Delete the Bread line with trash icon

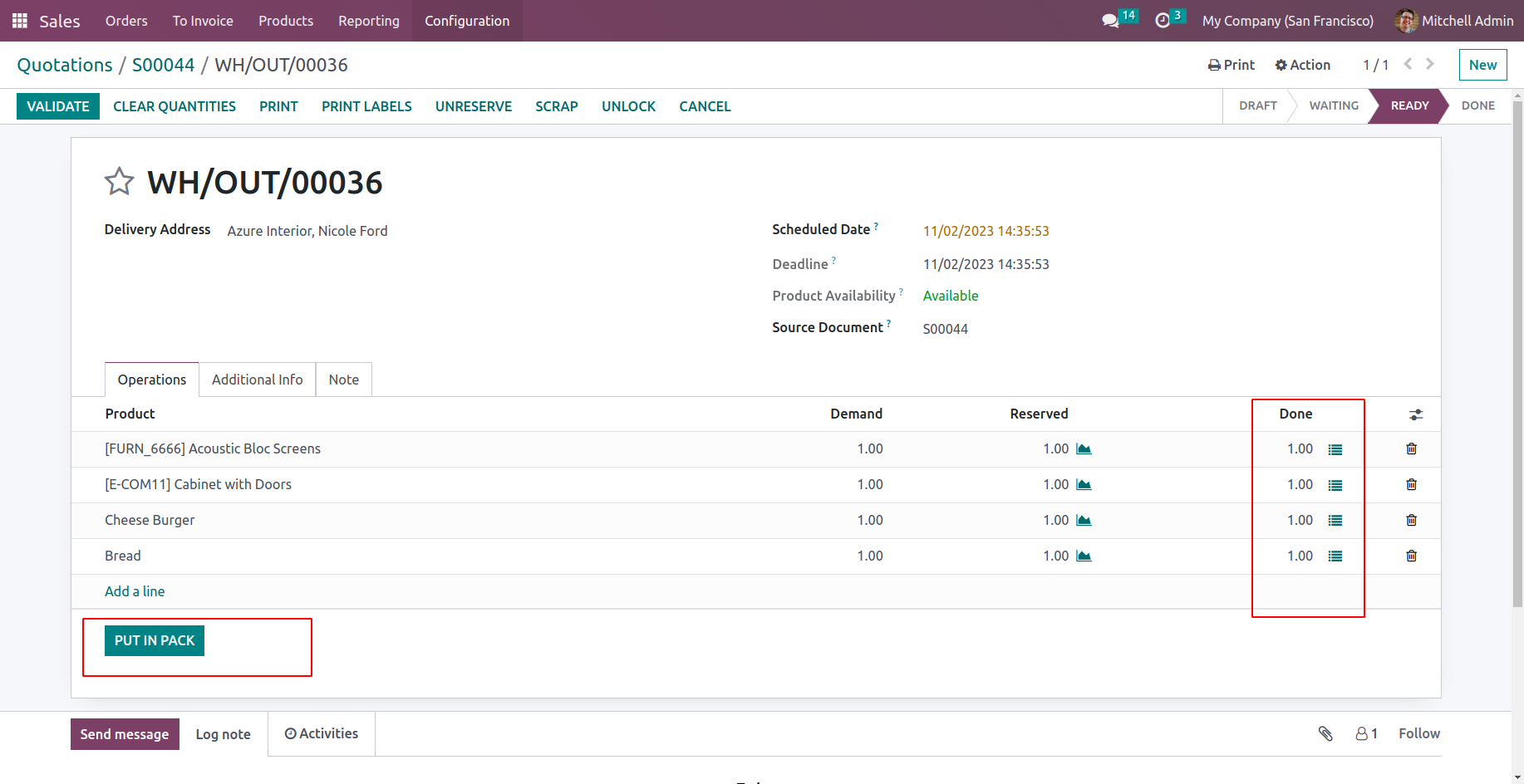(x=1411, y=556)
